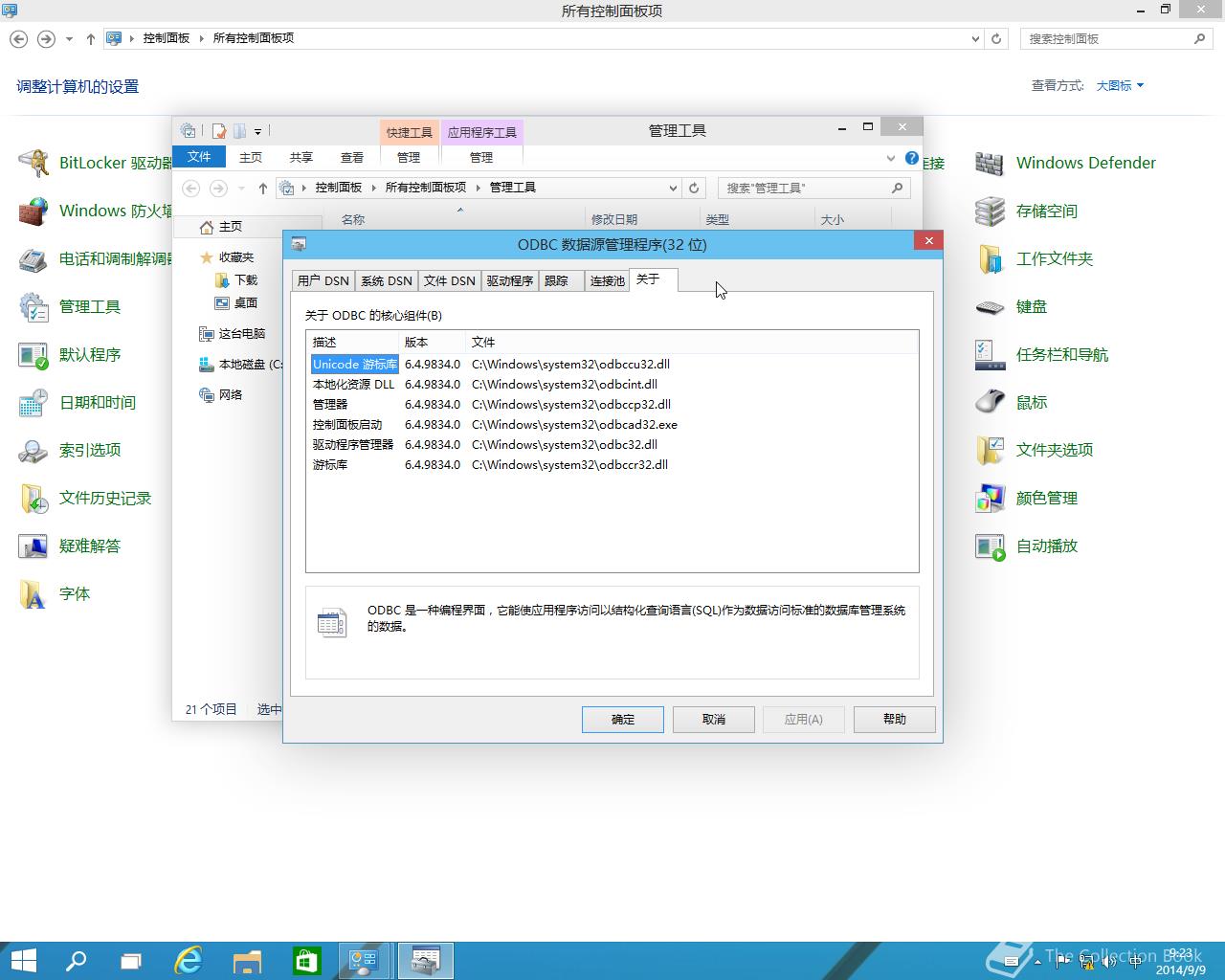Select 游标库 odbccr32.dll row

pyautogui.click(x=612, y=464)
